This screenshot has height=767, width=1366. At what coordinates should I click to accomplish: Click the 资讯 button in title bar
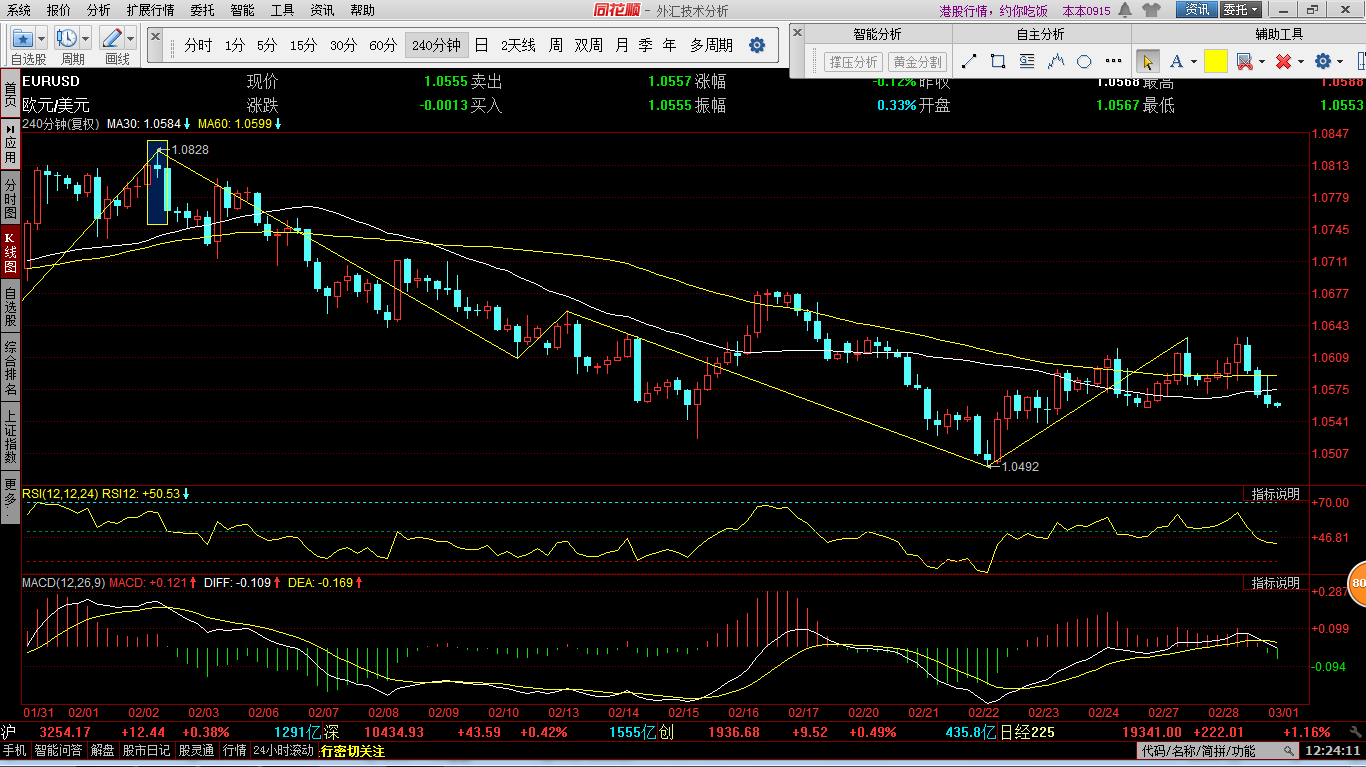[1197, 10]
